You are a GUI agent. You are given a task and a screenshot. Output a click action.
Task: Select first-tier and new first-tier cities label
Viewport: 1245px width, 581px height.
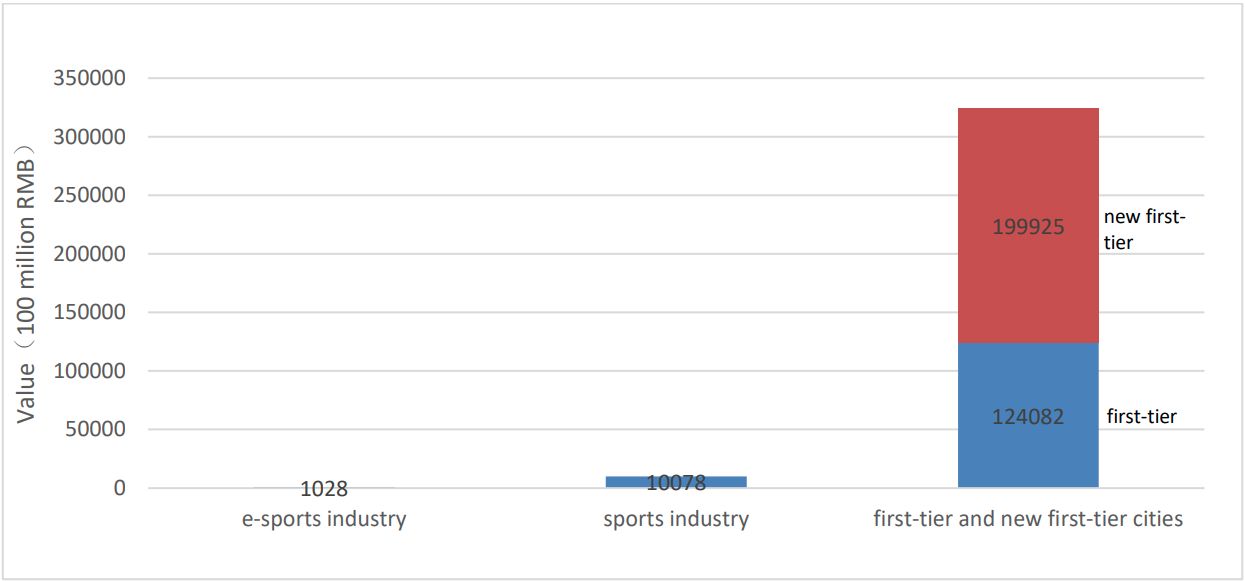(x=1028, y=519)
